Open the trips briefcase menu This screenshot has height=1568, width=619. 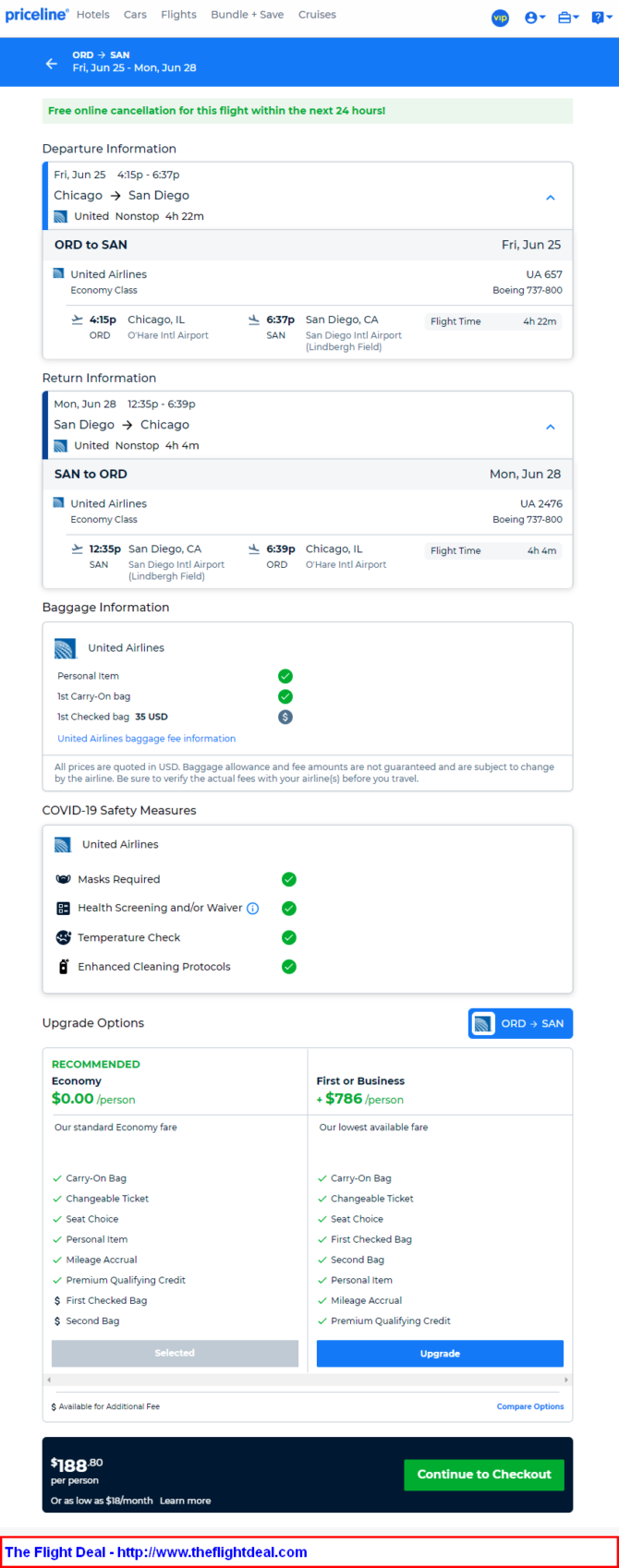point(568,18)
